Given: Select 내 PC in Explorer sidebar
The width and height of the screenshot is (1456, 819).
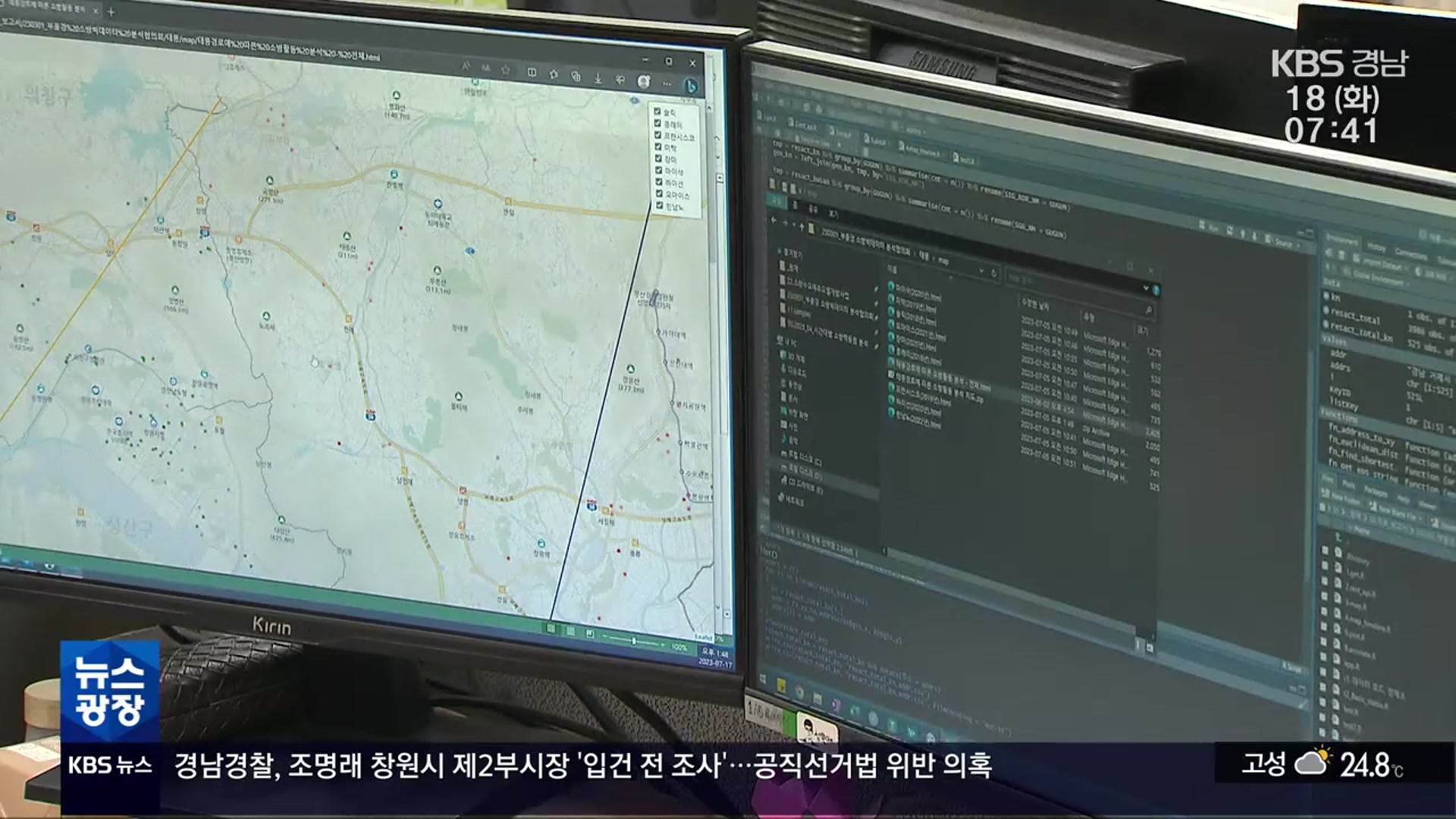Looking at the screenshot, I should 786,342.
